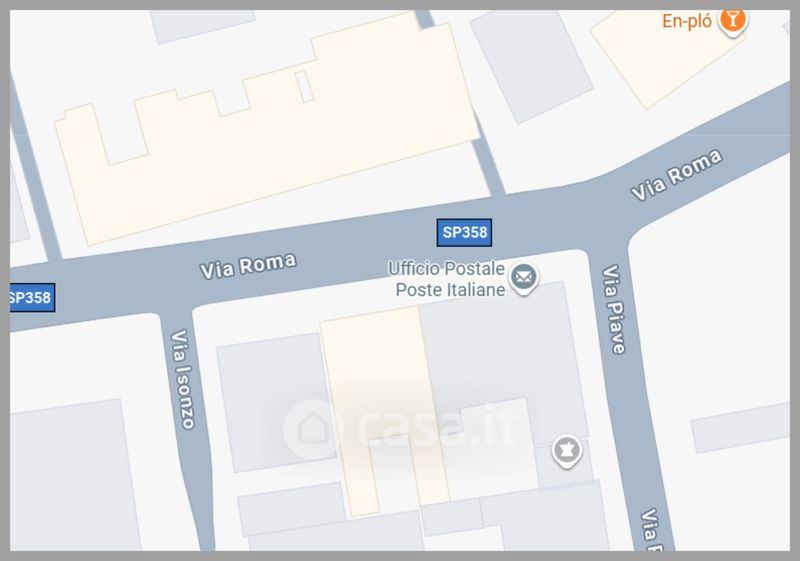Click the casa.it house logo watermark
This screenshot has height=561, width=800.
(310, 428)
